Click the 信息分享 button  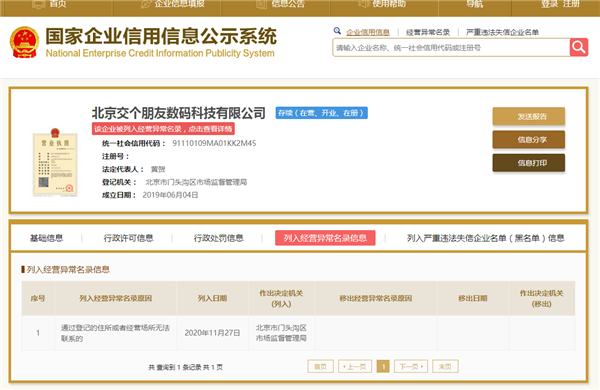coord(528,140)
